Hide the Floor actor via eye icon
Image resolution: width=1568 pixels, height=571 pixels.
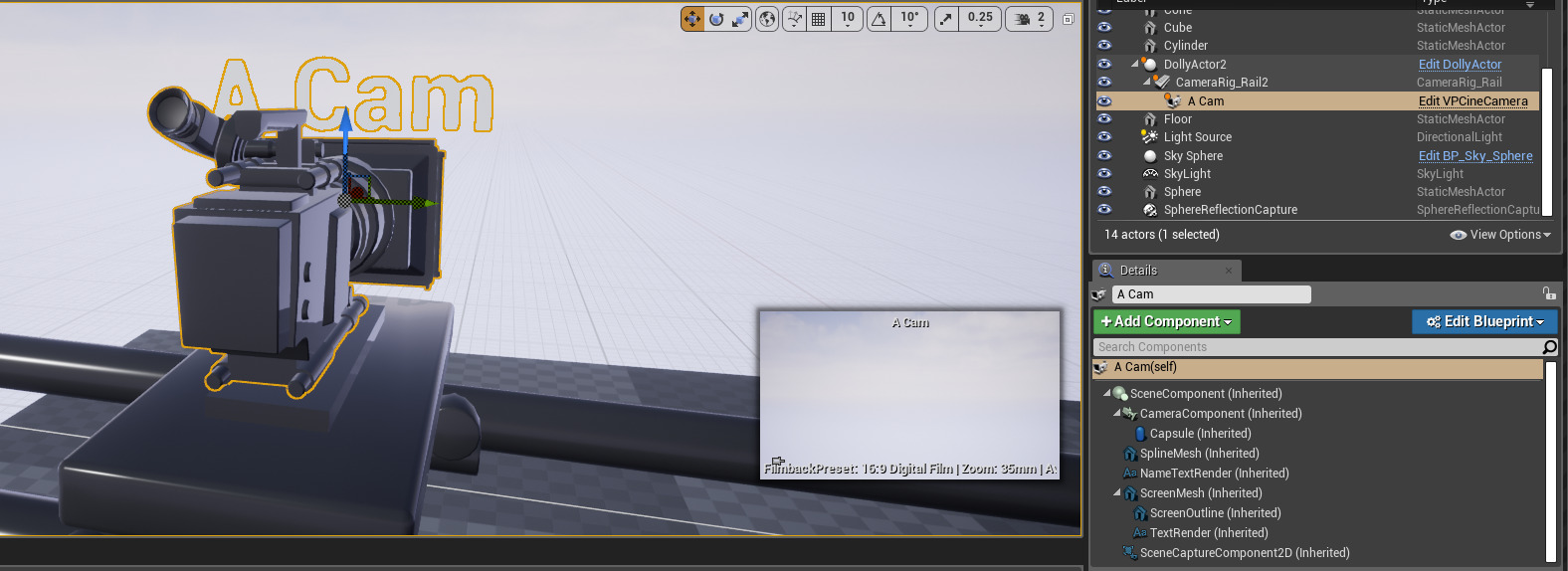coord(1104,118)
